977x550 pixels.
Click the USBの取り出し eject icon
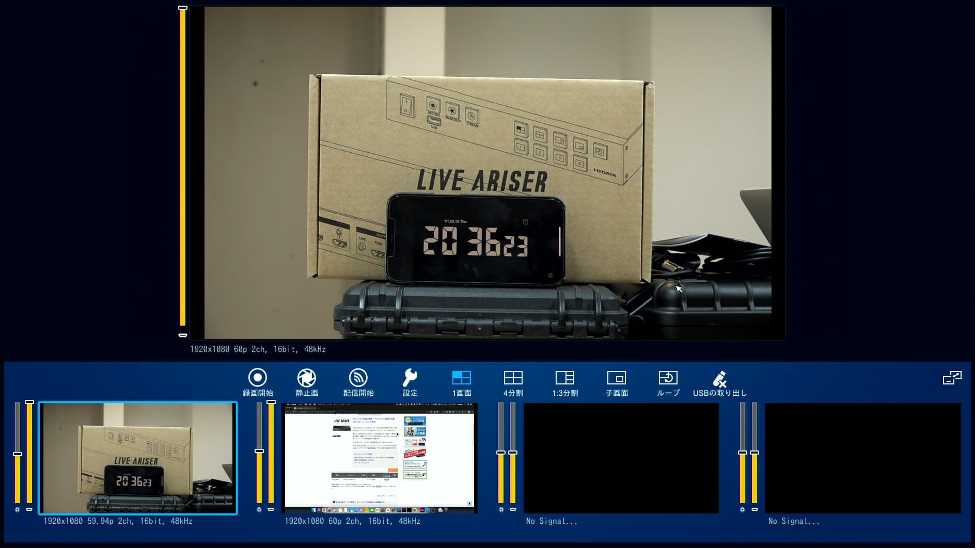coord(719,378)
